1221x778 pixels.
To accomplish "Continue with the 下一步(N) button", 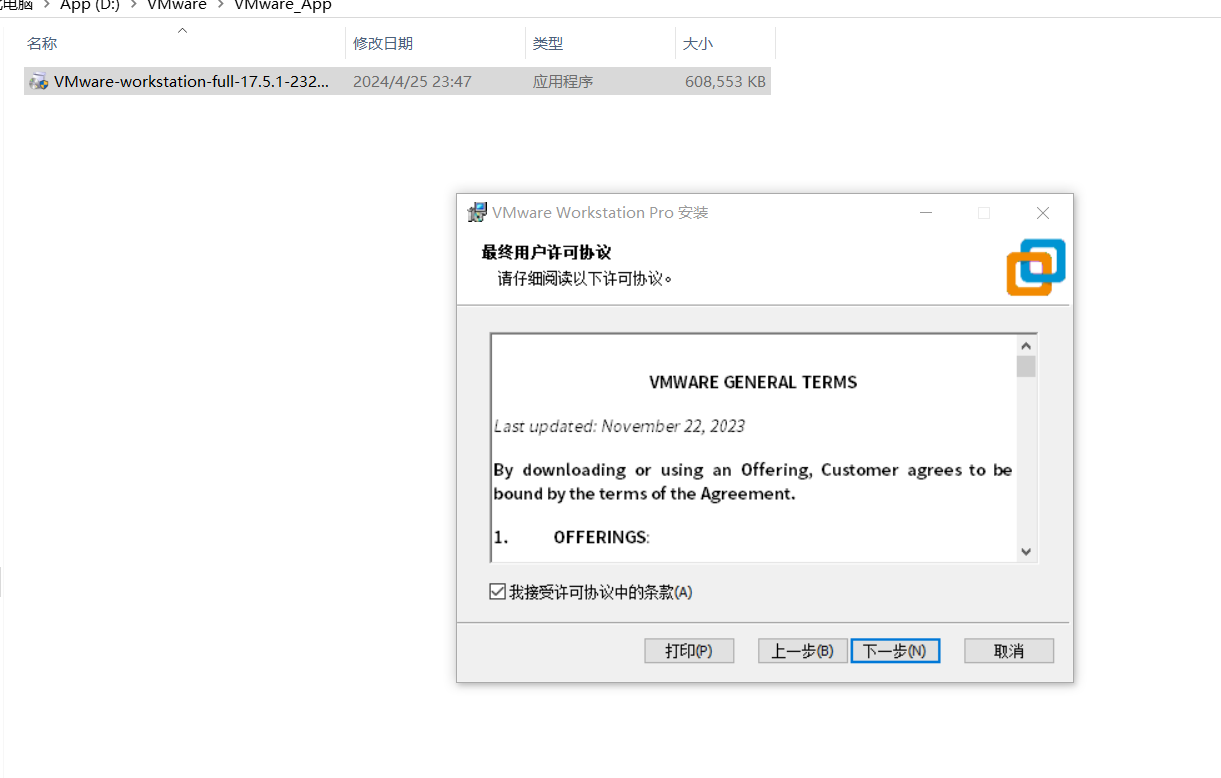I will point(895,651).
